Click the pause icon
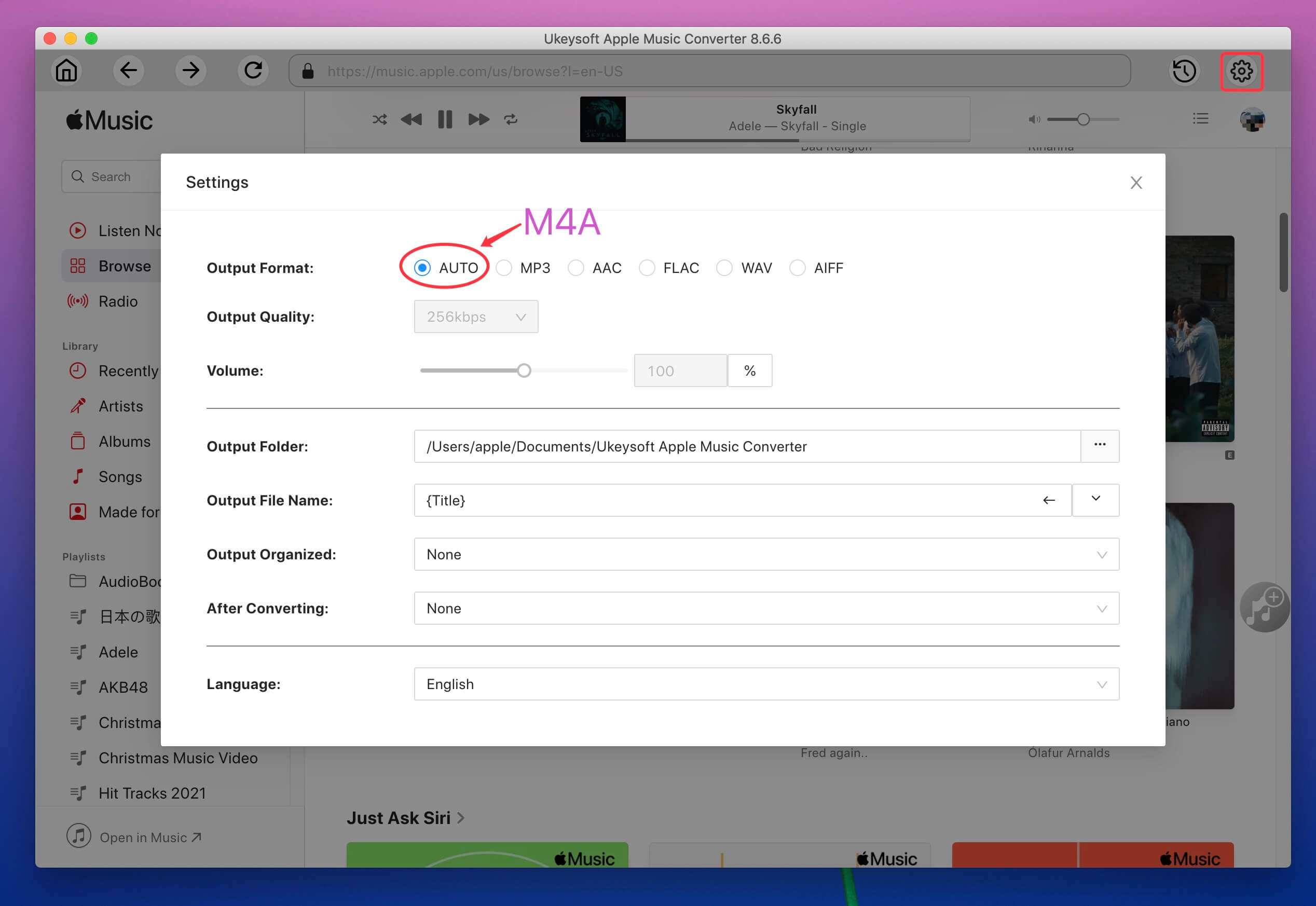Viewport: 1316px width, 906px height. pos(444,119)
